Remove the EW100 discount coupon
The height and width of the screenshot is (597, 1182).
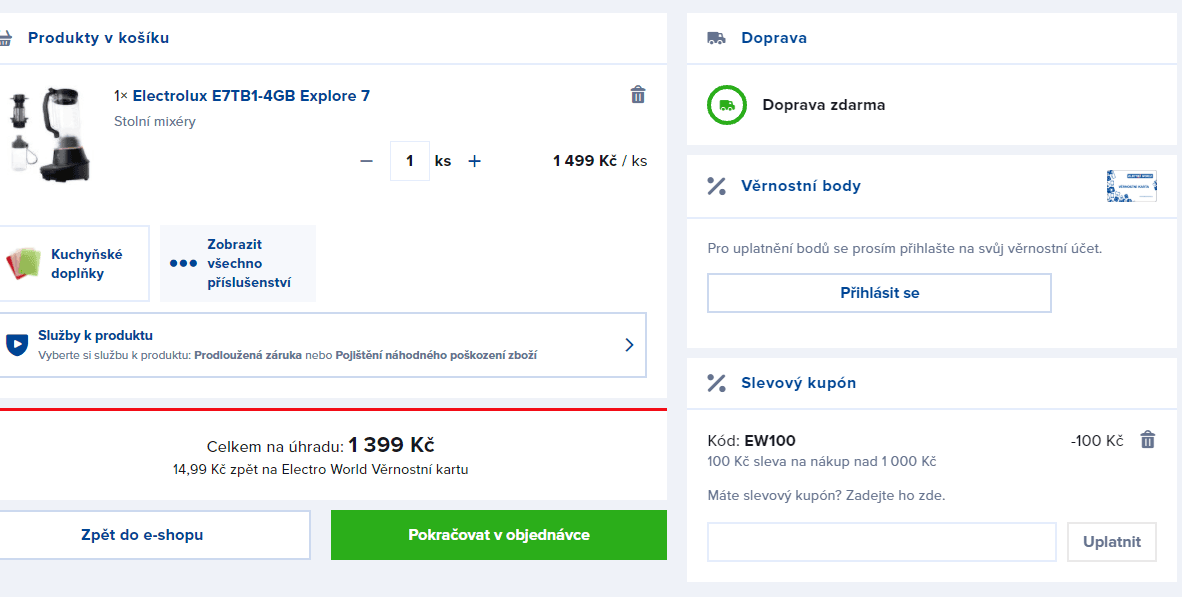coord(1147,440)
